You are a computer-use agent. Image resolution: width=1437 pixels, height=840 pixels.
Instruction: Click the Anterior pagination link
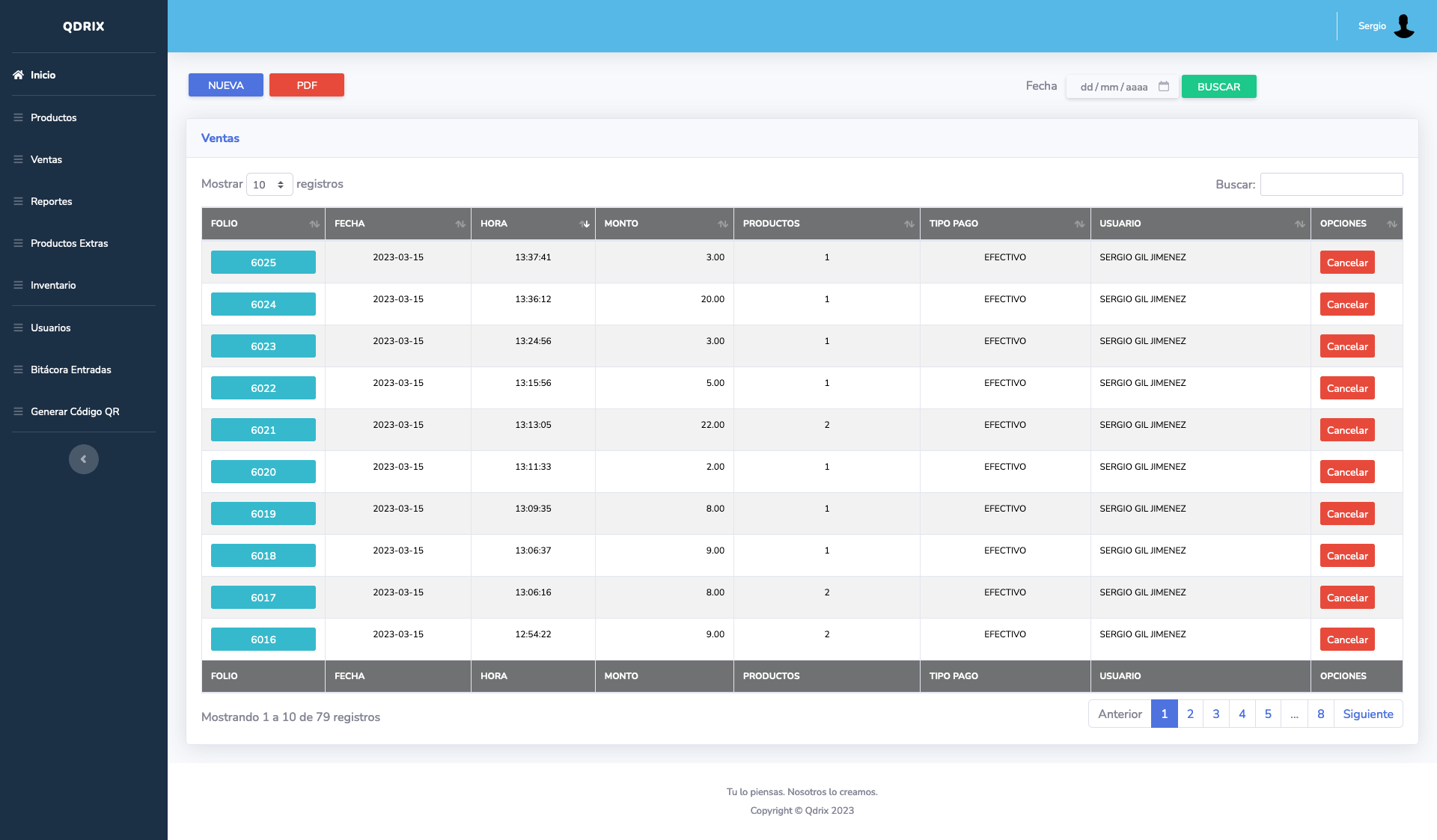tap(1120, 714)
